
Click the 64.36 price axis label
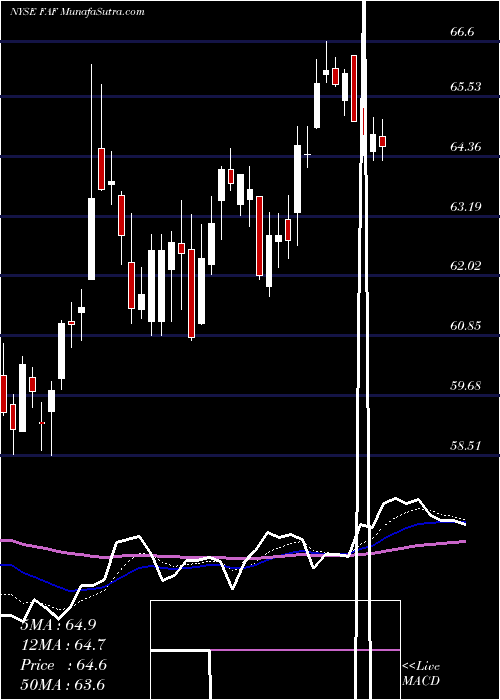[466, 146]
